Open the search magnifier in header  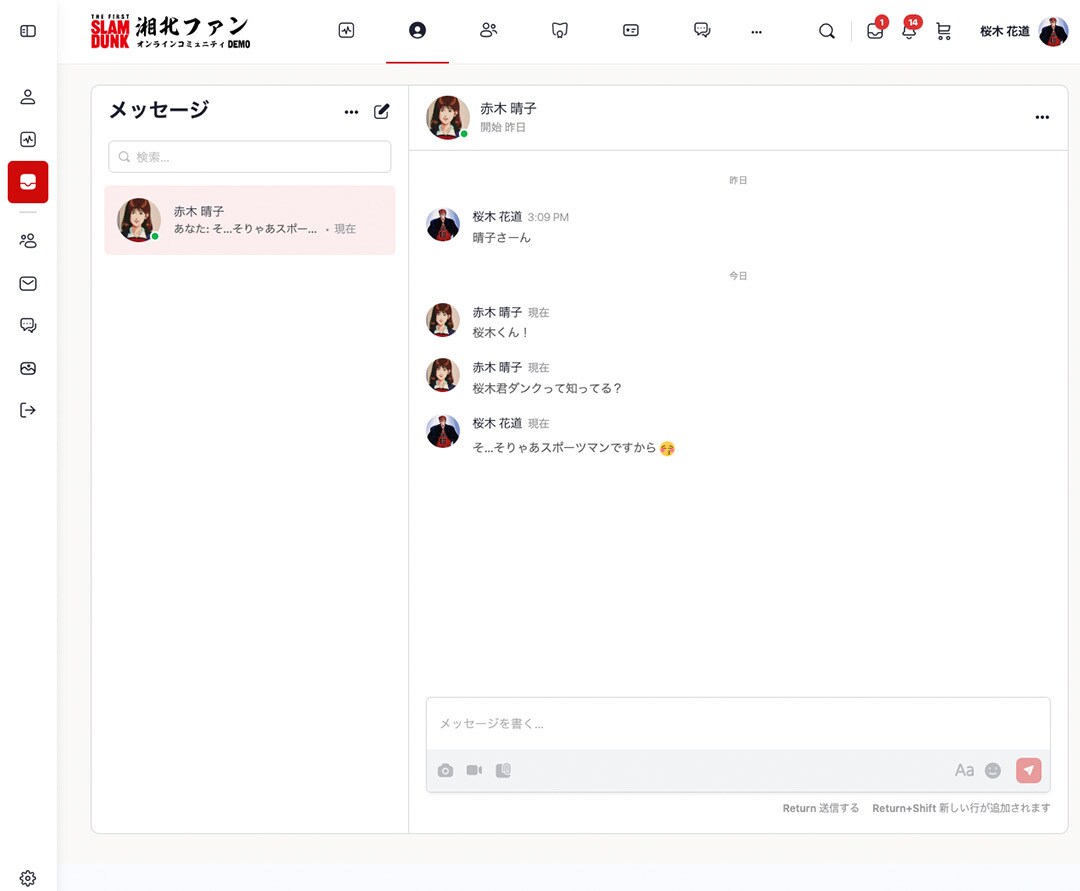tap(827, 31)
